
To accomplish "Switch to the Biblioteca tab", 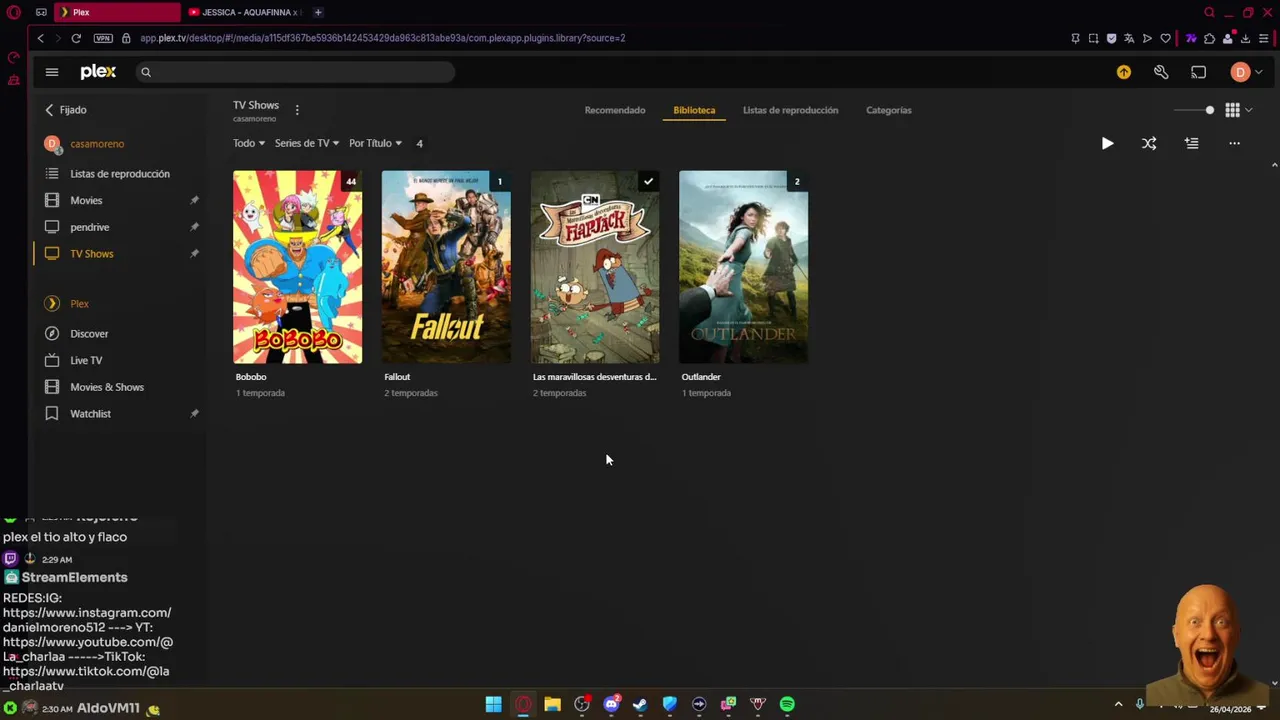I will tap(694, 110).
